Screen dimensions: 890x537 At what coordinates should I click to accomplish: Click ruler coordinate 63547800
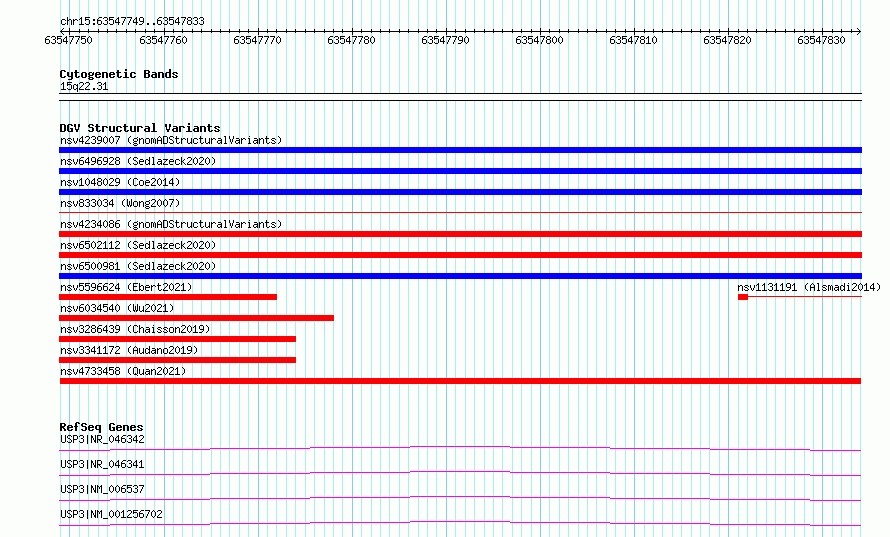point(539,40)
